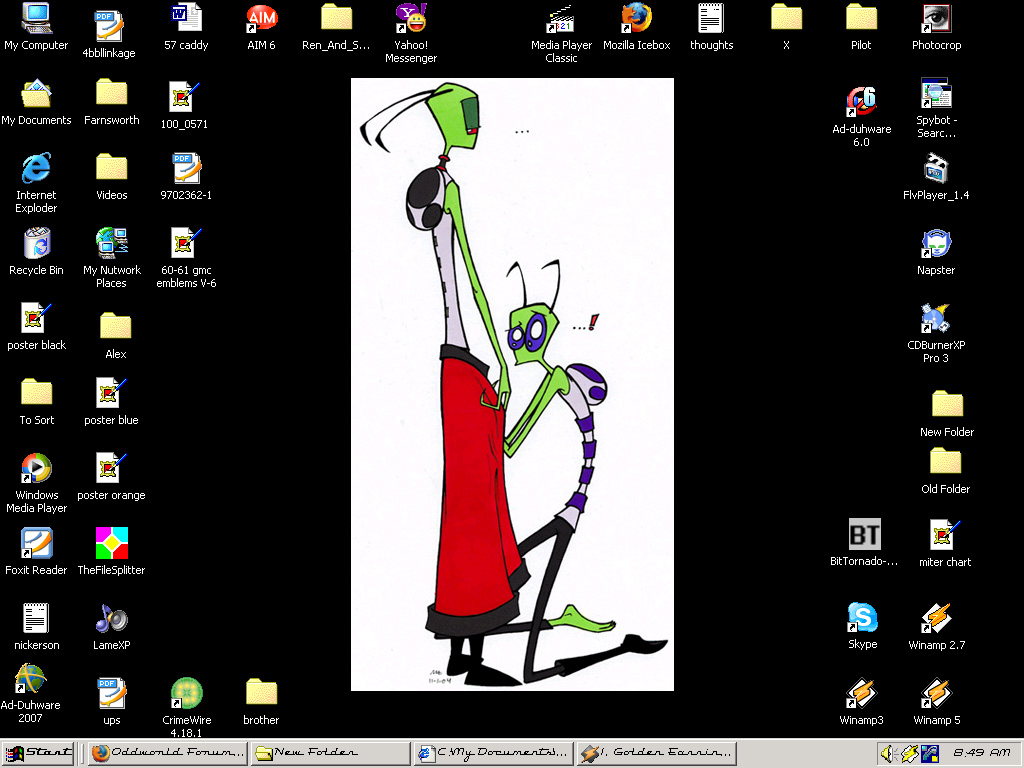The image size is (1024, 768).
Task: Open the Mozilla Icebox browser icon
Action: coord(636,19)
